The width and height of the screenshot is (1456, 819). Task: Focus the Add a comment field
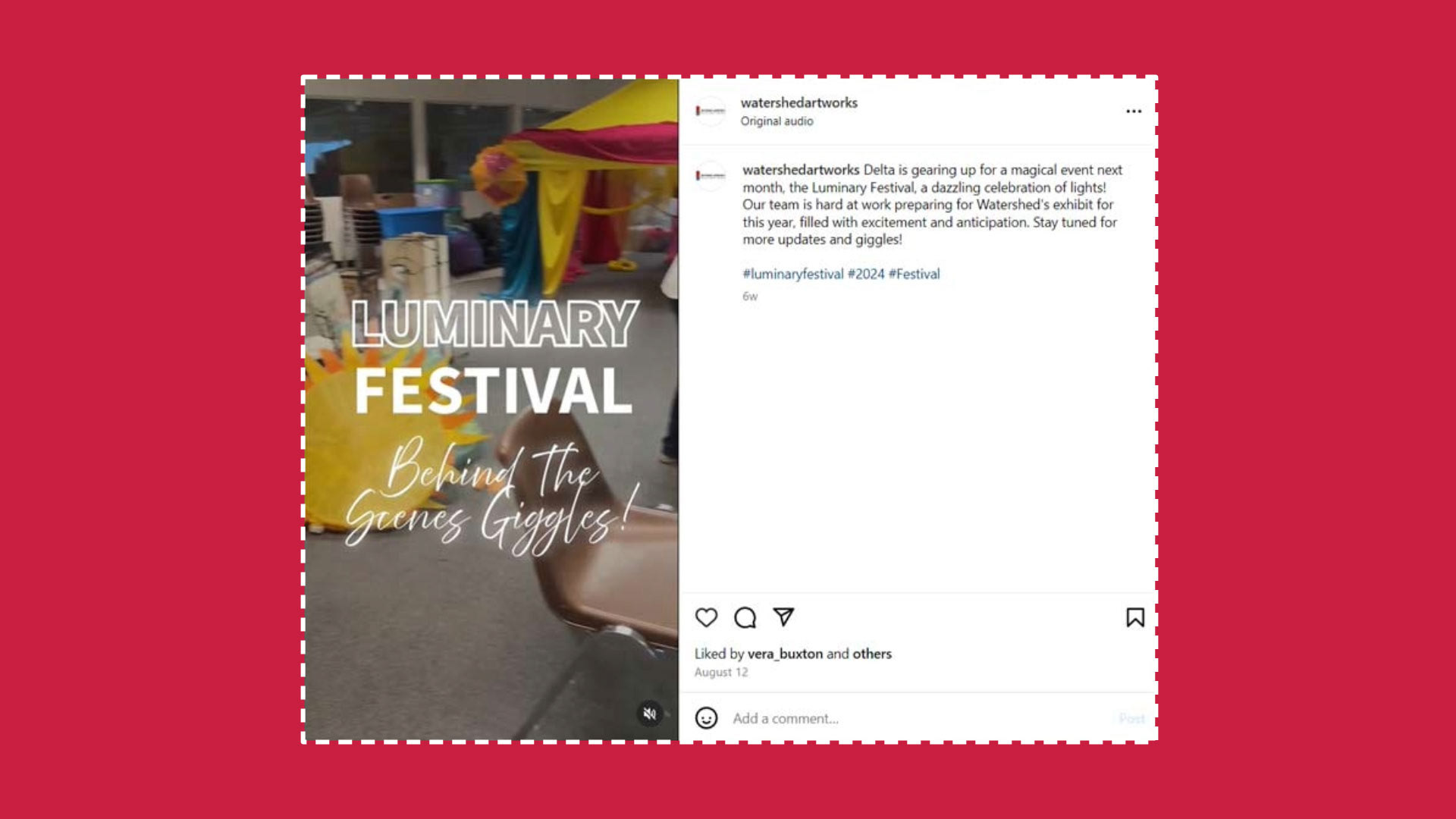pos(918,718)
